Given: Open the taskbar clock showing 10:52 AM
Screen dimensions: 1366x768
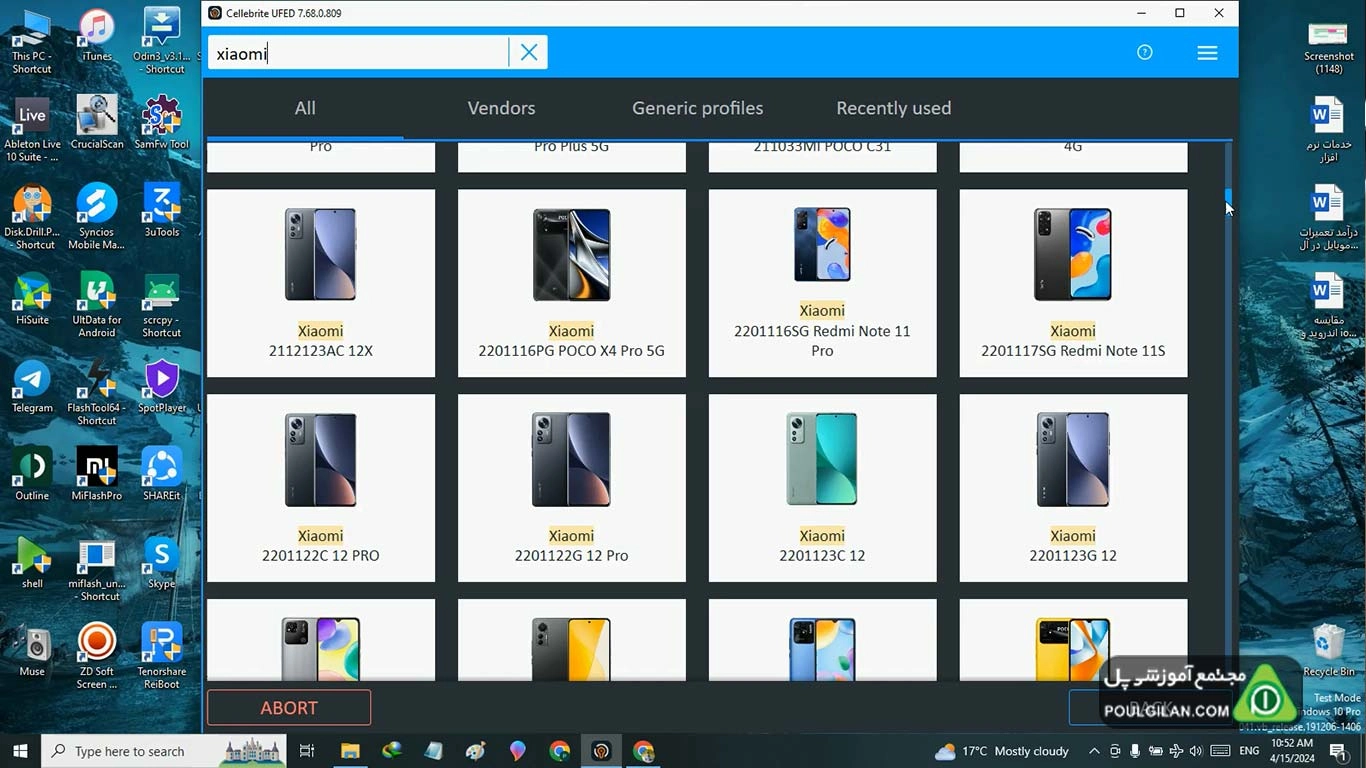Looking at the screenshot, I should click(x=1293, y=751).
